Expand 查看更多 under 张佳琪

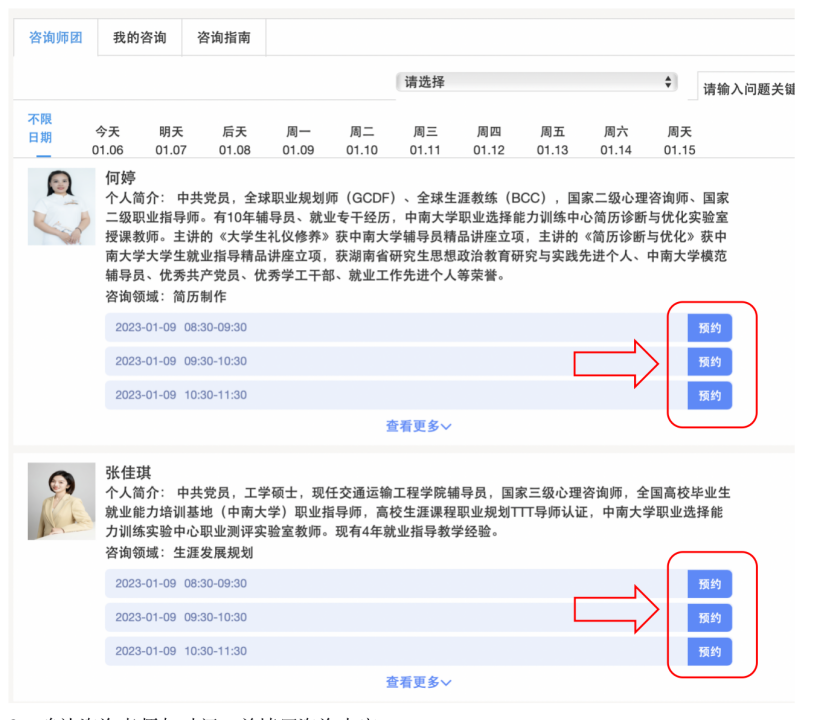(418, 682)
